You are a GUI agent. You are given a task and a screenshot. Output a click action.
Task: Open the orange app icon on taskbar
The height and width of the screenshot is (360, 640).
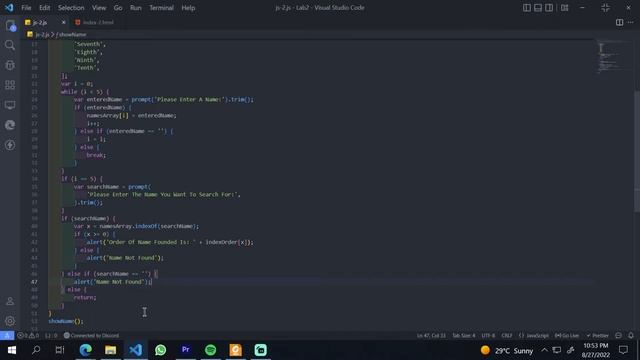(236, 350)
